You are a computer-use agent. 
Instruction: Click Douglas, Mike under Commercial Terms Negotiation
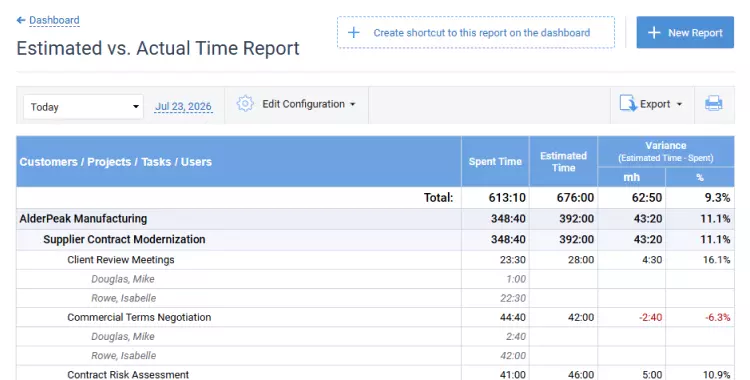point(123,336)
